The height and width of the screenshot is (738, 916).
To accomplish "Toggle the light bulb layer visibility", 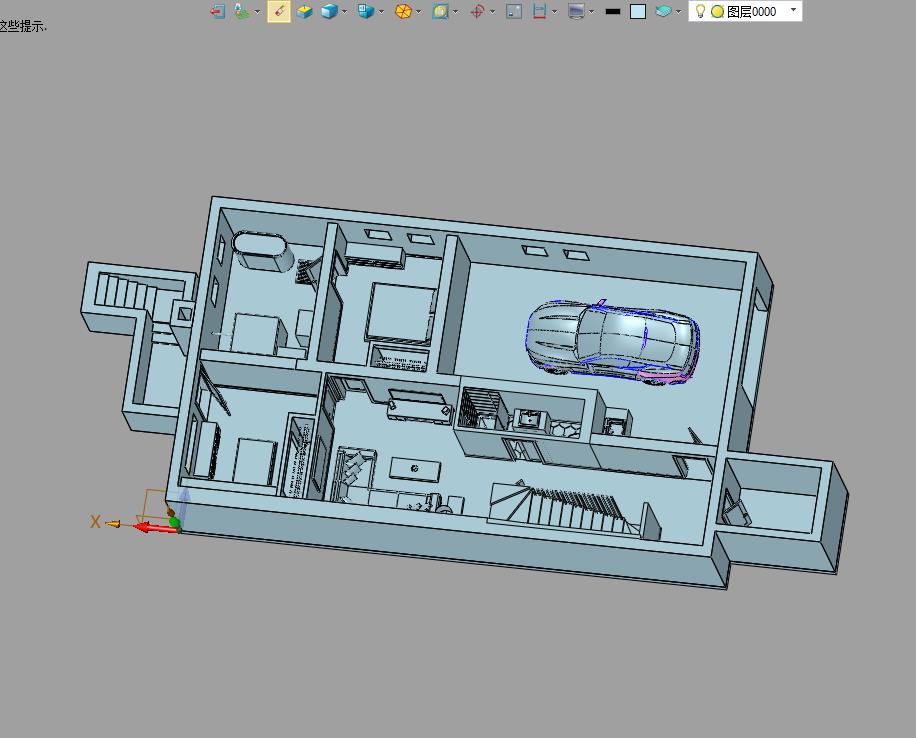I will (700, 11).
